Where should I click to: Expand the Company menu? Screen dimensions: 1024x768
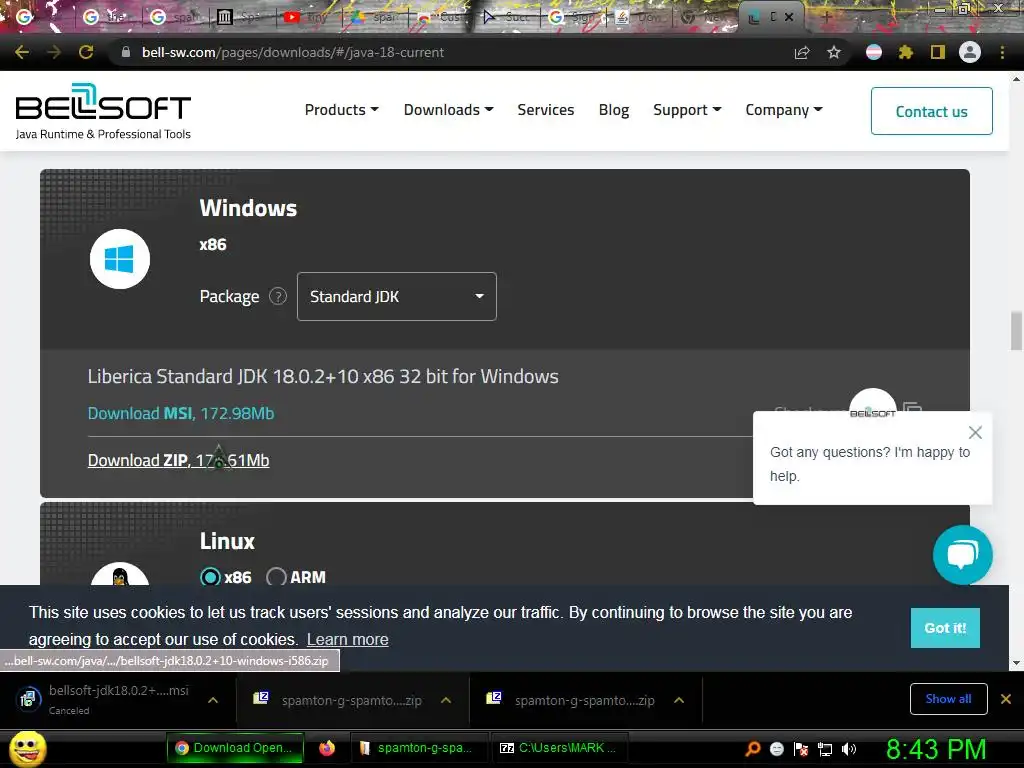pos(784,110)
